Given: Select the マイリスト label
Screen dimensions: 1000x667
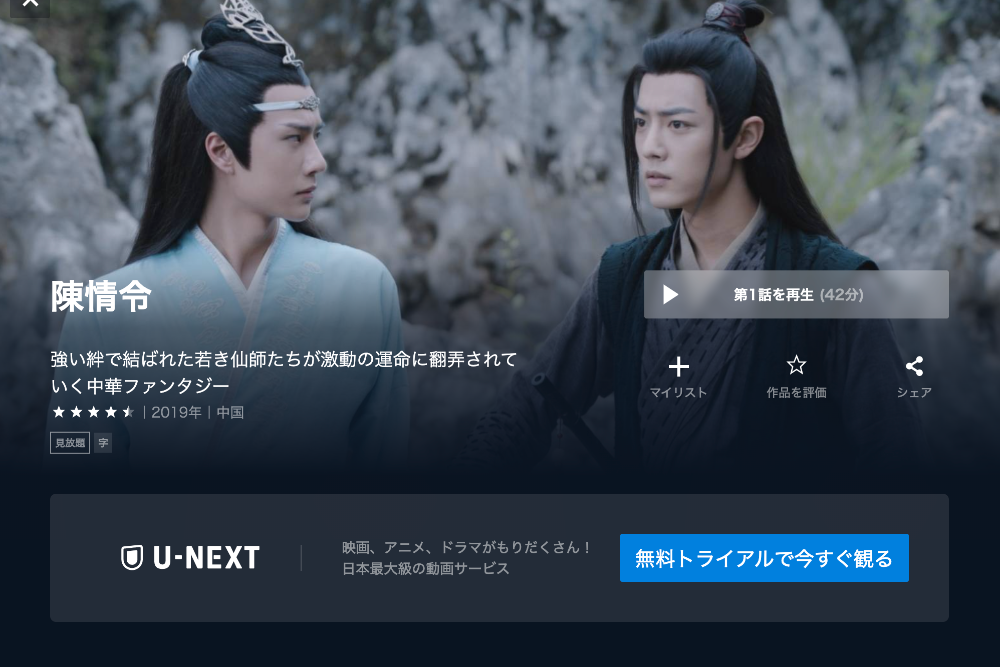Looking at the screenshot, I should [x=679, y=392].
